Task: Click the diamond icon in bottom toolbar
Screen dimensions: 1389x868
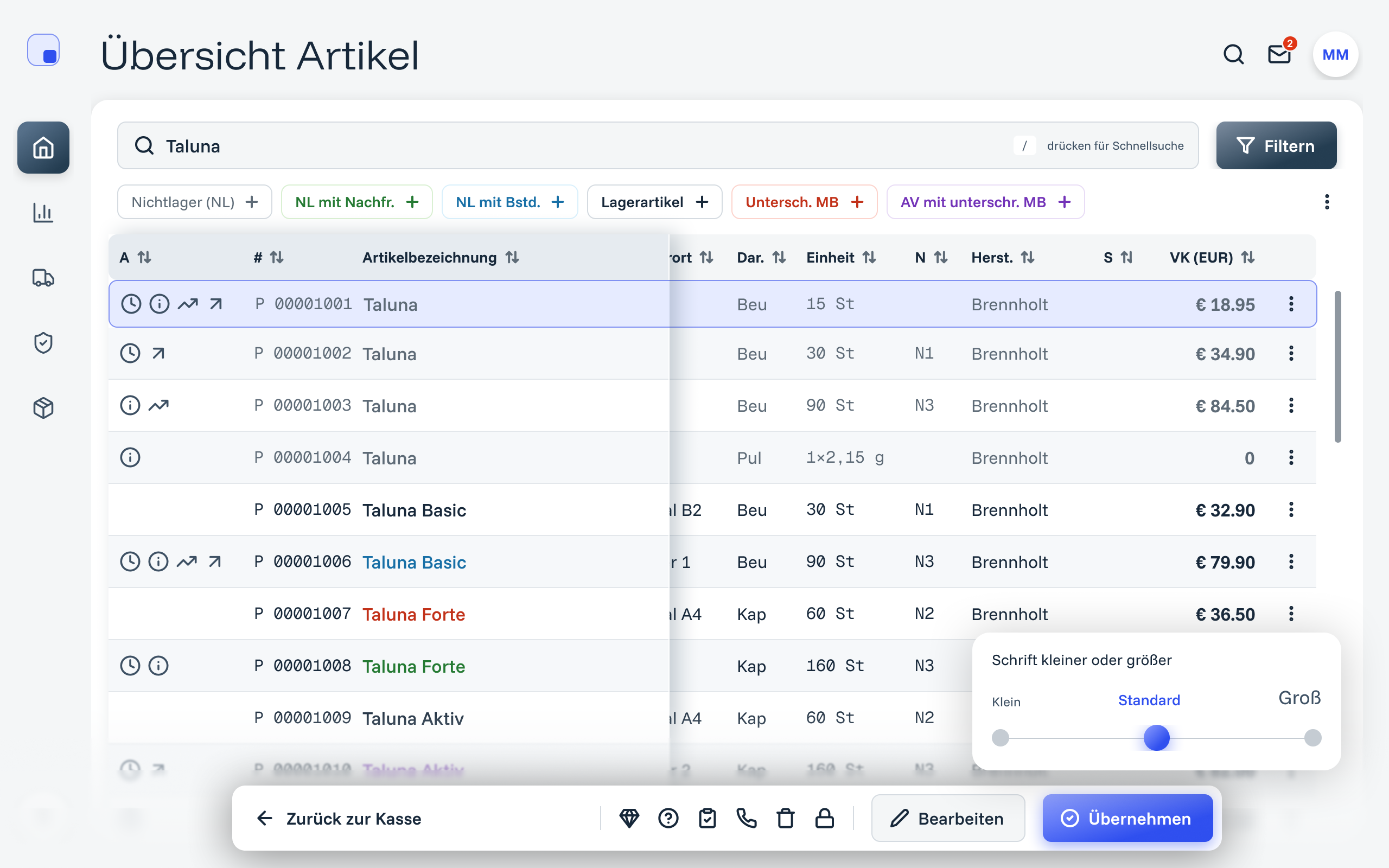Action: 629,818
